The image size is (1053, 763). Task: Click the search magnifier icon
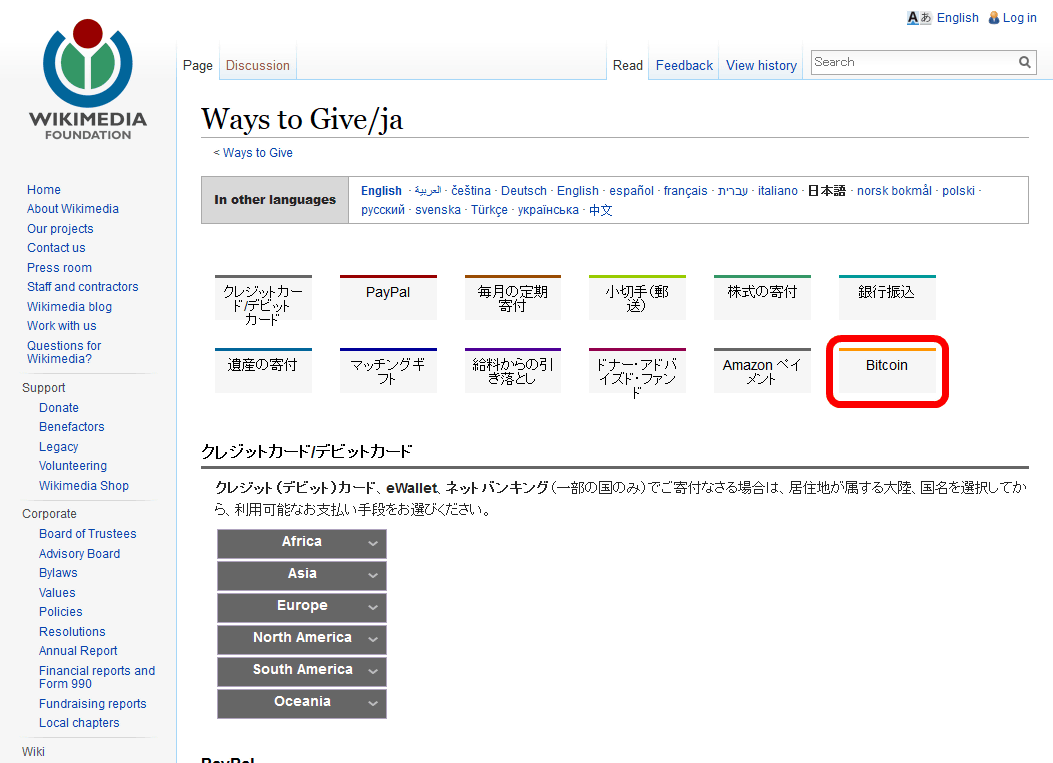coord(1025,62)
